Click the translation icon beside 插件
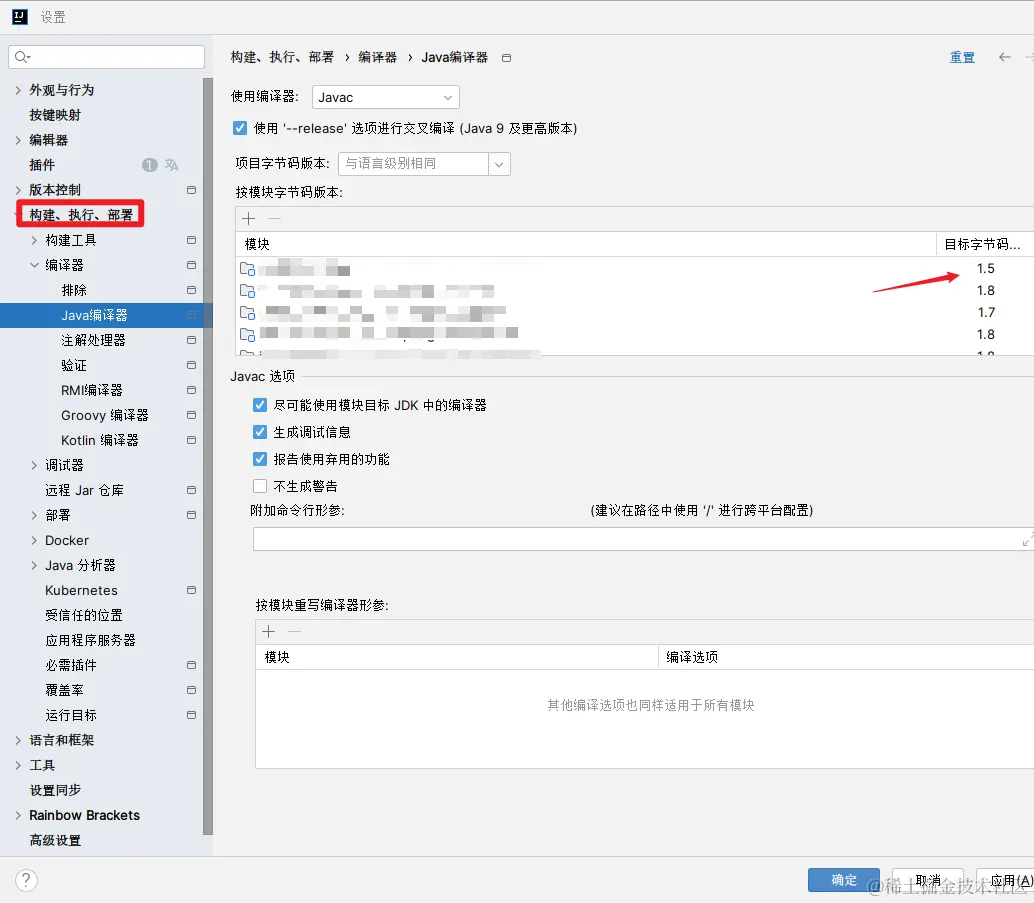 171,165
